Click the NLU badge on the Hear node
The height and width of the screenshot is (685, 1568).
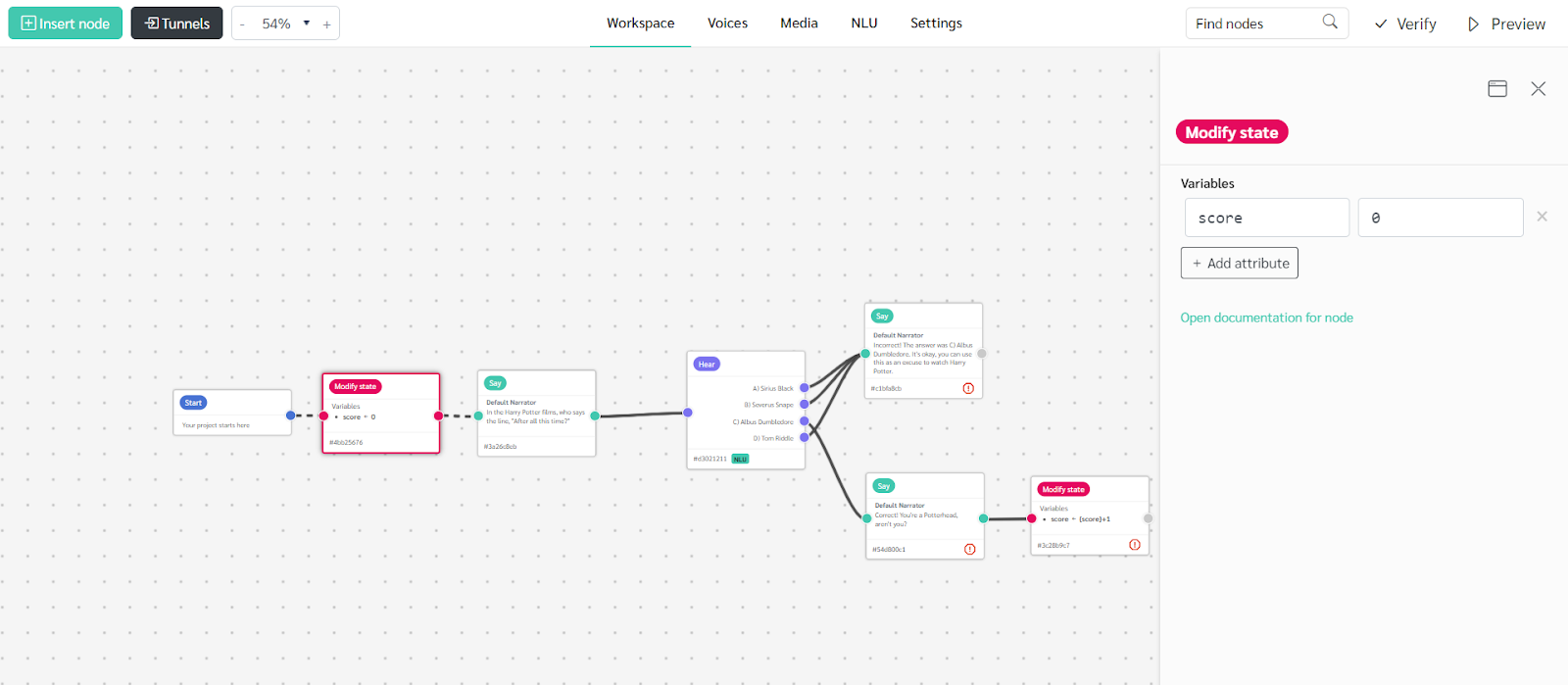(x=740, y=459)
